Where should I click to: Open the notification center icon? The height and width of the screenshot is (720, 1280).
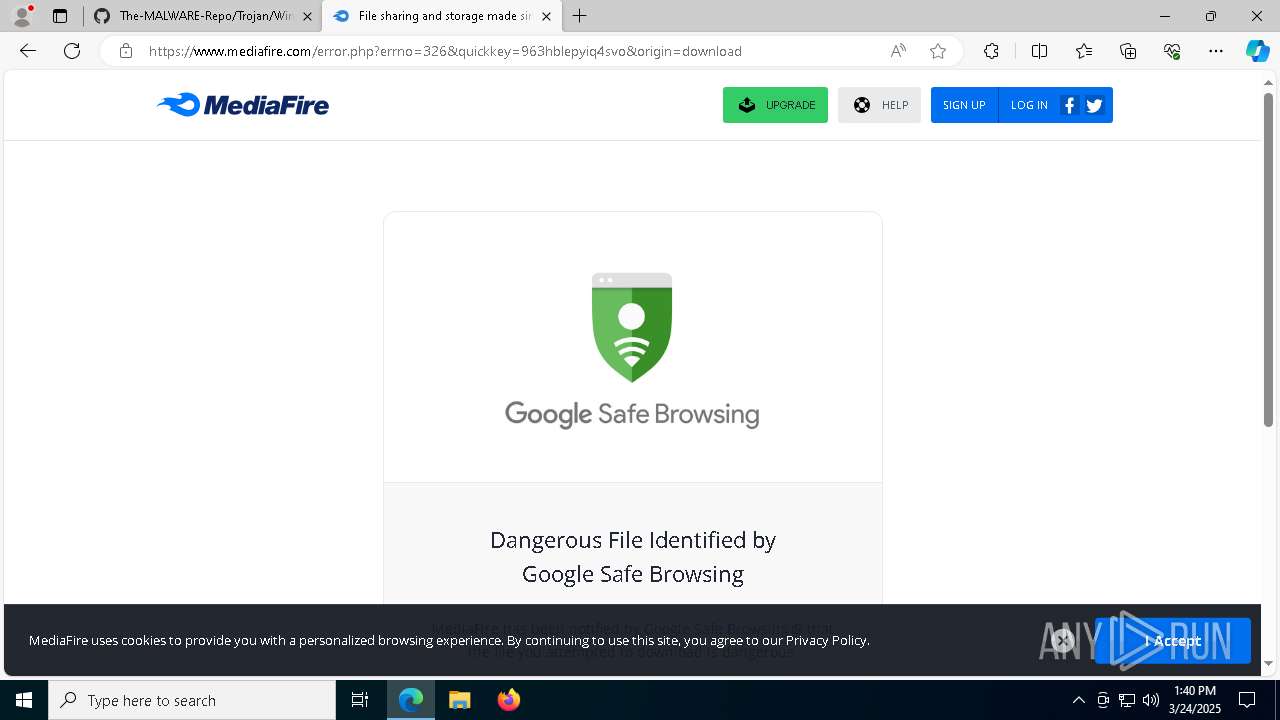[1247, 700]
